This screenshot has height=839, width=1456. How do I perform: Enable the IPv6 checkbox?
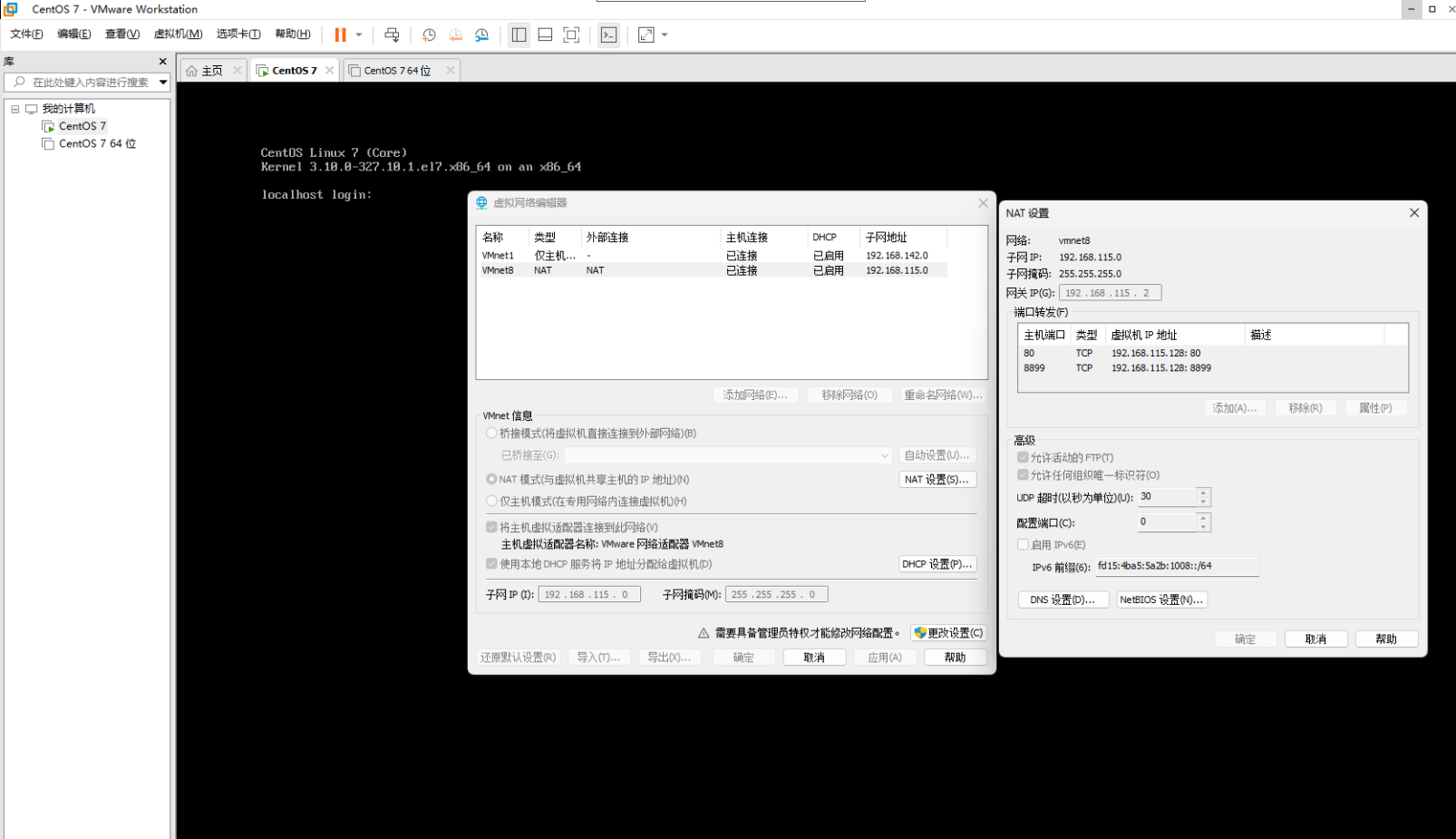[x=1023, y=544]
